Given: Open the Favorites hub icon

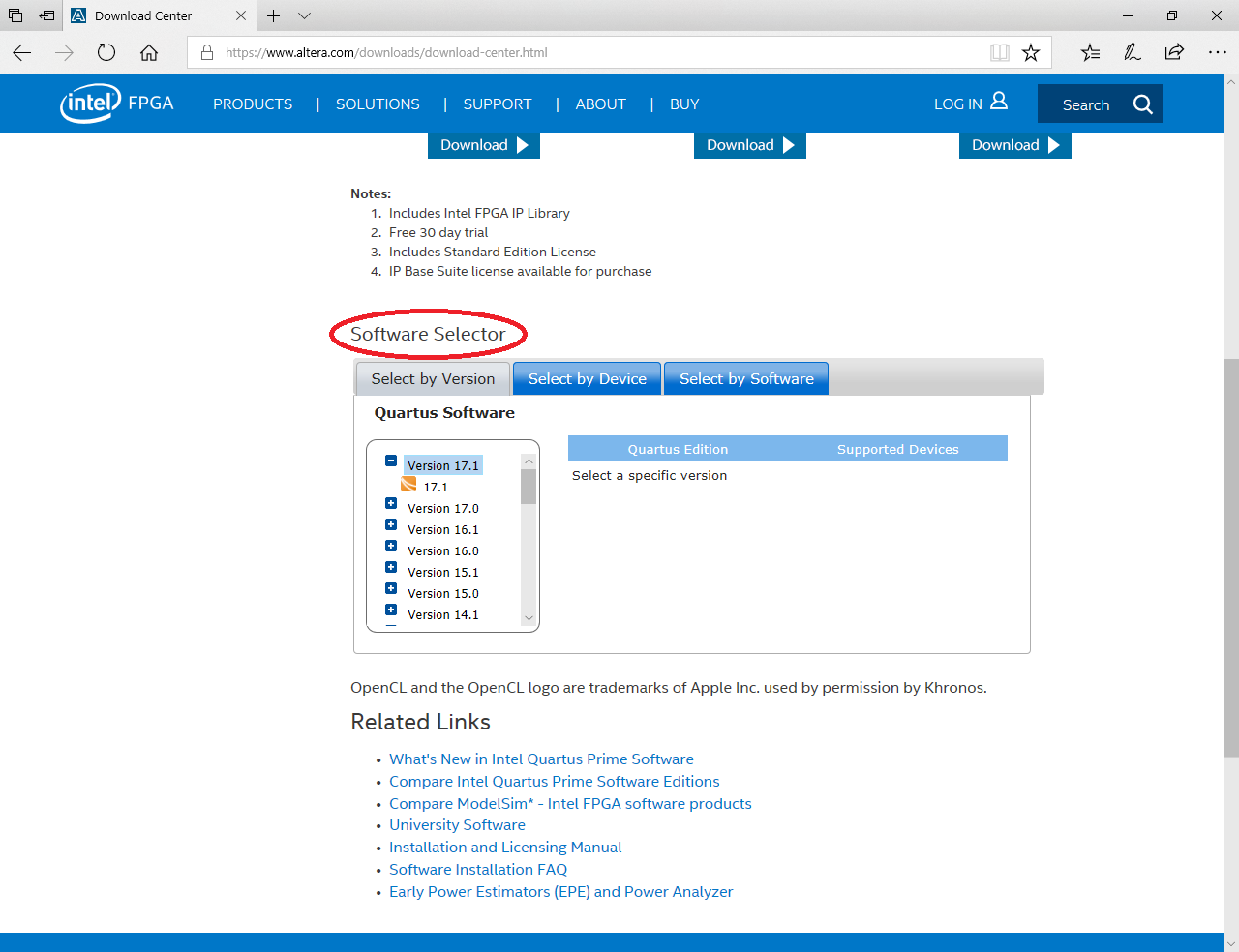Looking at the screenshot, I should coord(1091,52).
